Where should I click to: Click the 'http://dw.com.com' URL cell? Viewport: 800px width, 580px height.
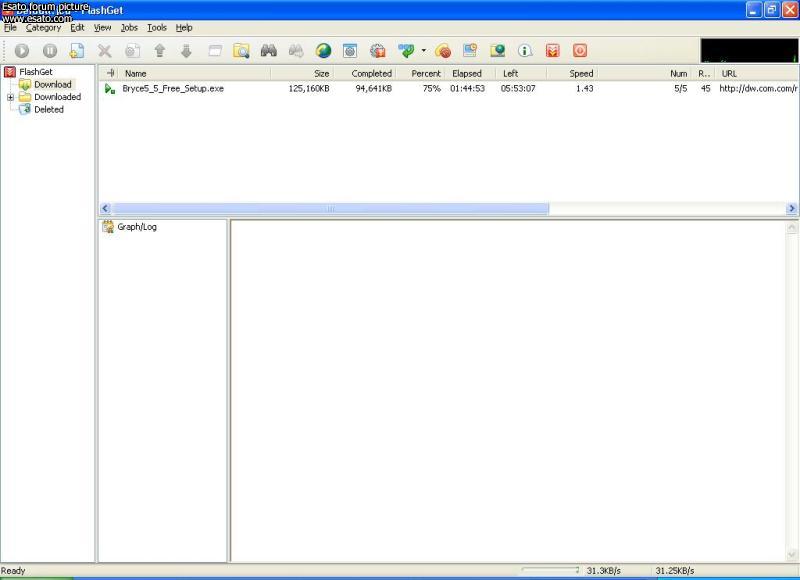tap(758, 89)
